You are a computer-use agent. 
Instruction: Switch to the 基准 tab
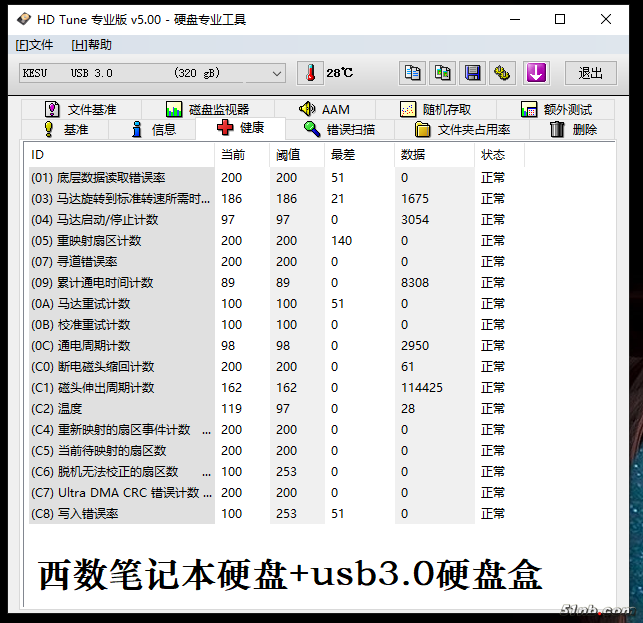pyautogui.click(x=66, y=130)
